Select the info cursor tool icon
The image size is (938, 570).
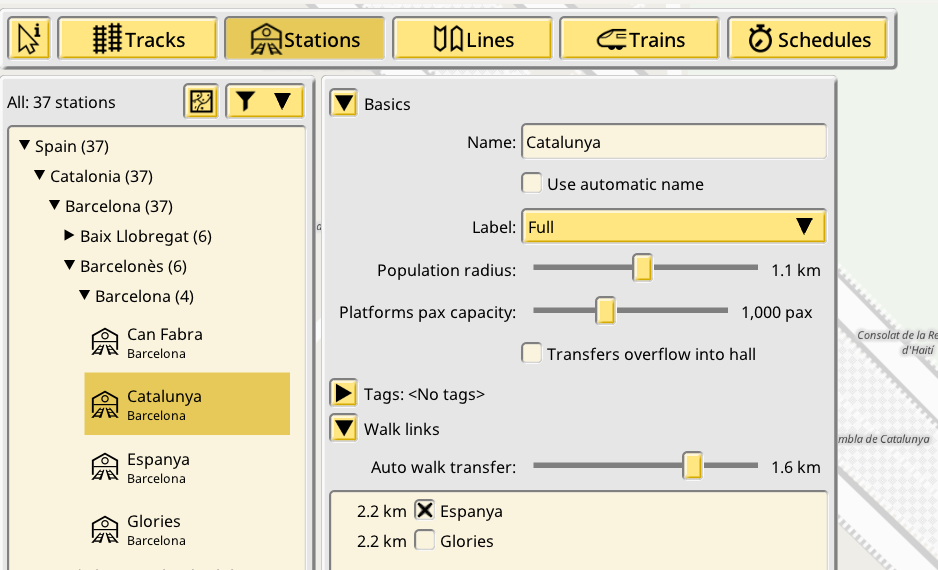pyautogui.click(x=28, y=39)
